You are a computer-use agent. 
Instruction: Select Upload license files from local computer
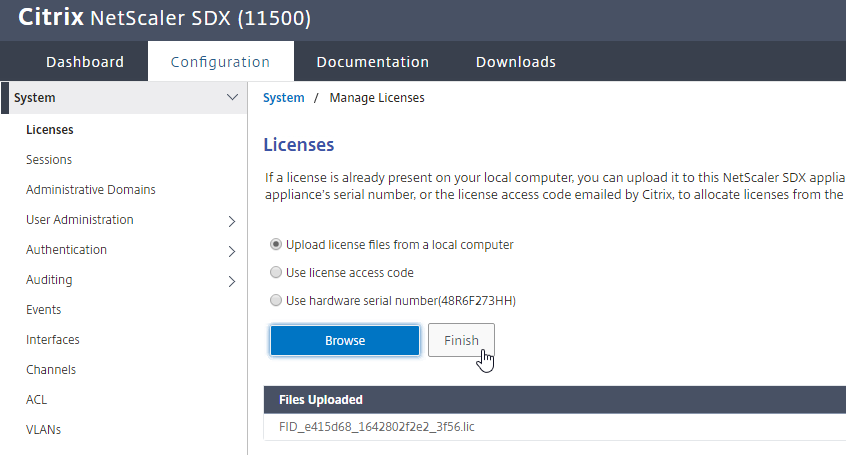click(x=276, y=245)
